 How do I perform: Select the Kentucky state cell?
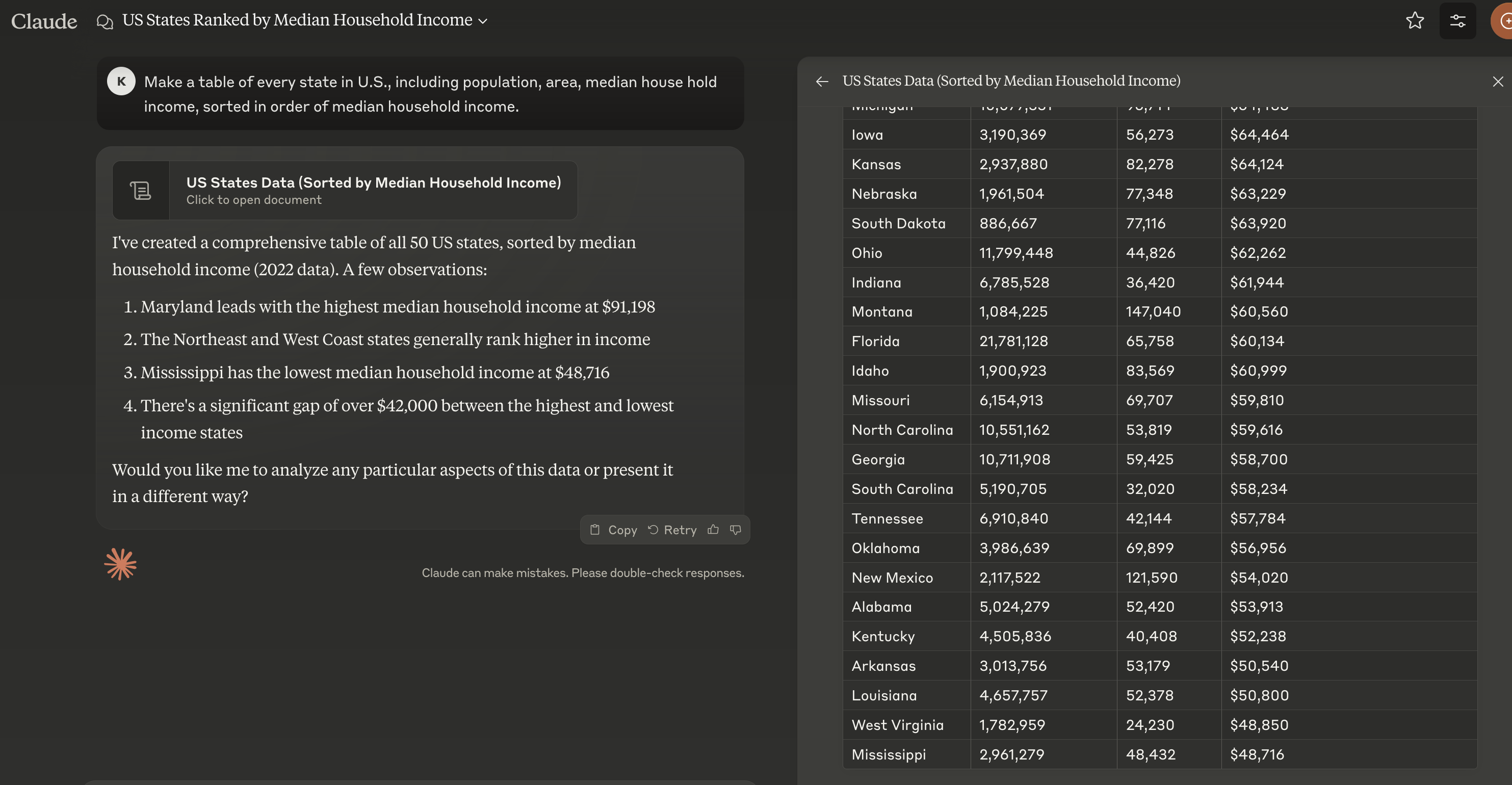pos(907,636)
